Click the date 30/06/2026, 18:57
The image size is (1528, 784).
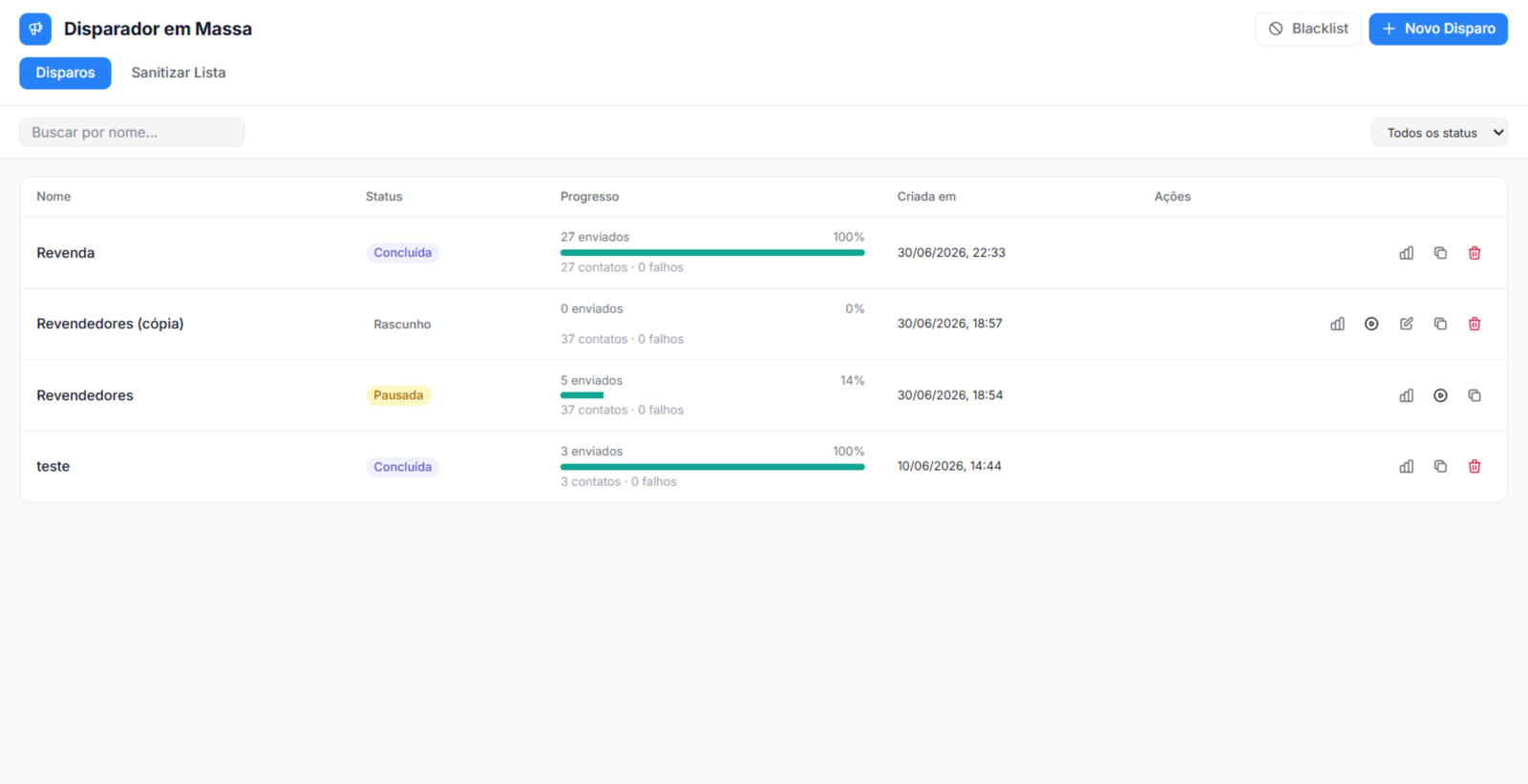point(950,324)
